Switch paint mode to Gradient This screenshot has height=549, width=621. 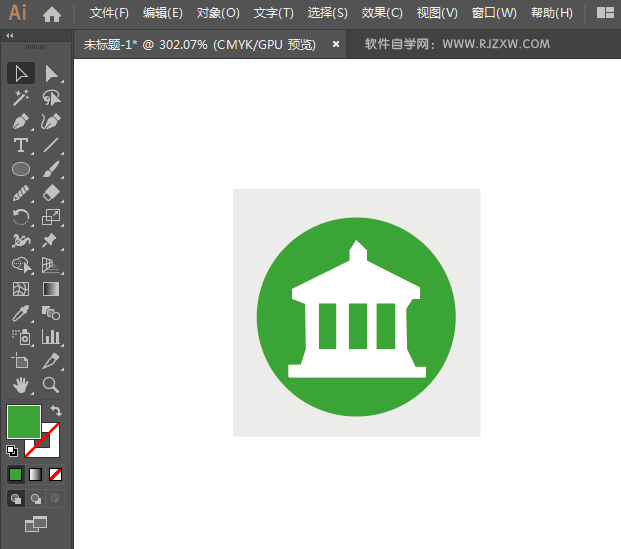pos(36,474)
